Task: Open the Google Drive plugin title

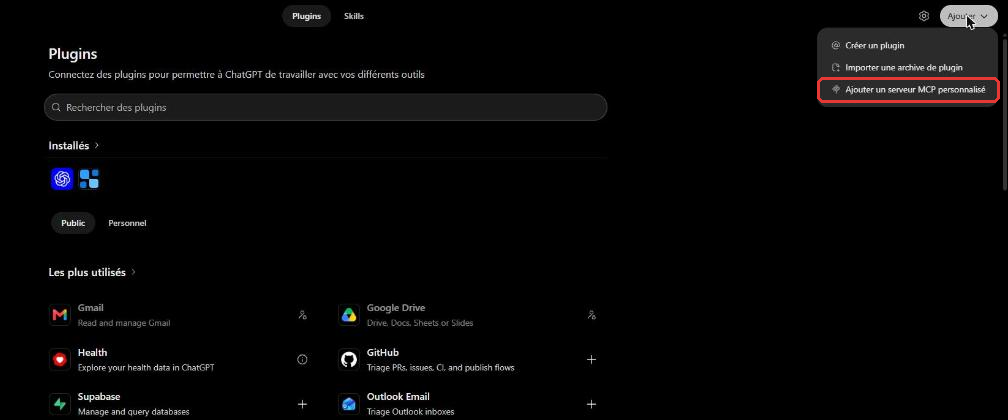Action: pos(396,308)
